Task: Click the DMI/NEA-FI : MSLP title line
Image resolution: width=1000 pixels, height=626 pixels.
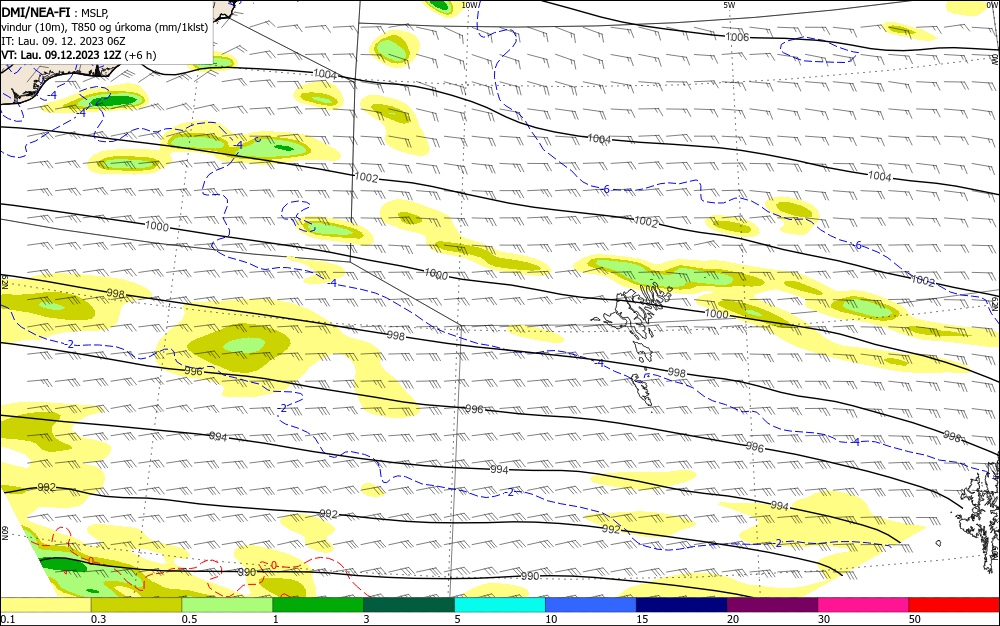Action: click(55, 13)
